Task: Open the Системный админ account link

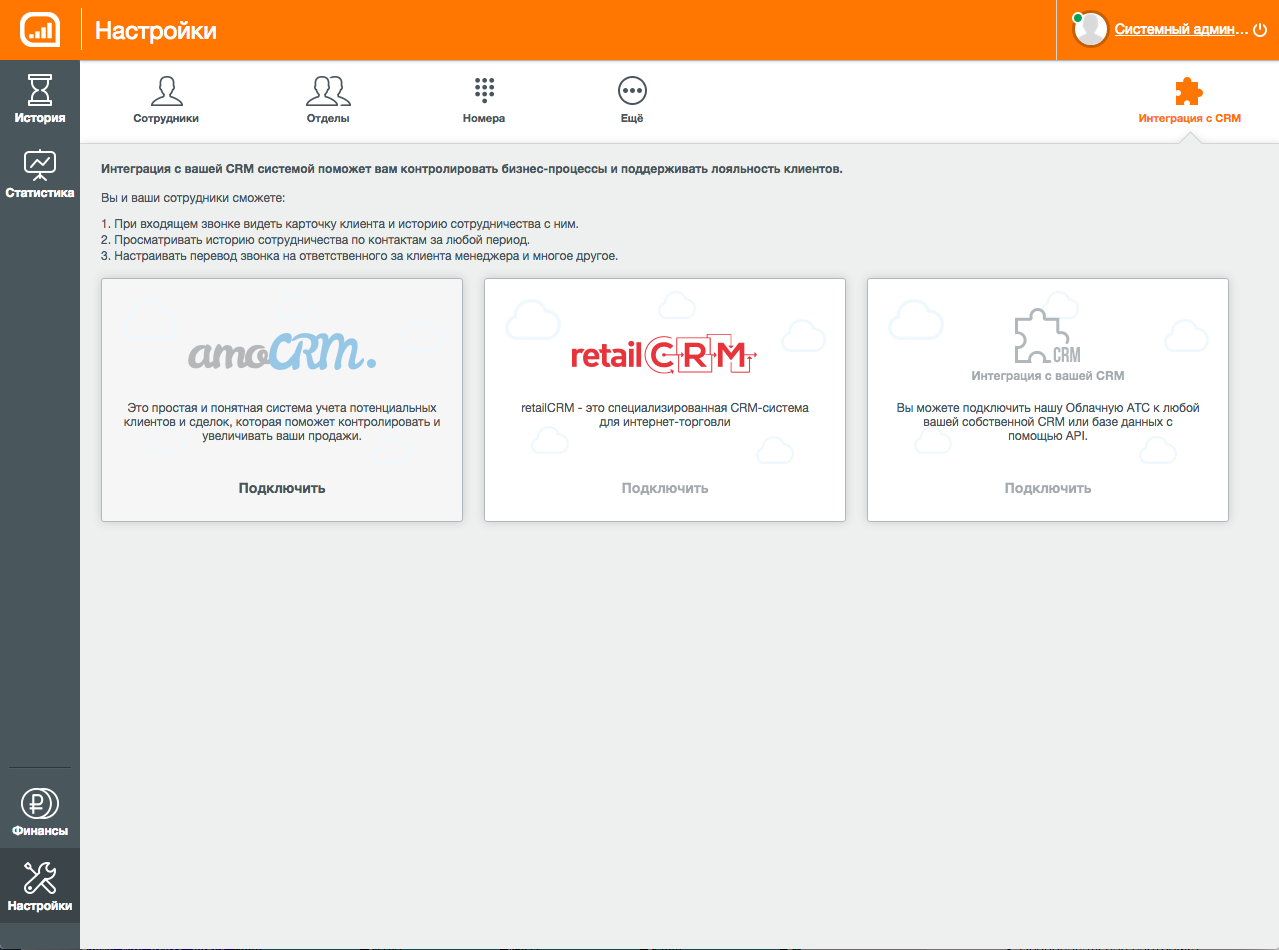Action: pos(1182,30)
